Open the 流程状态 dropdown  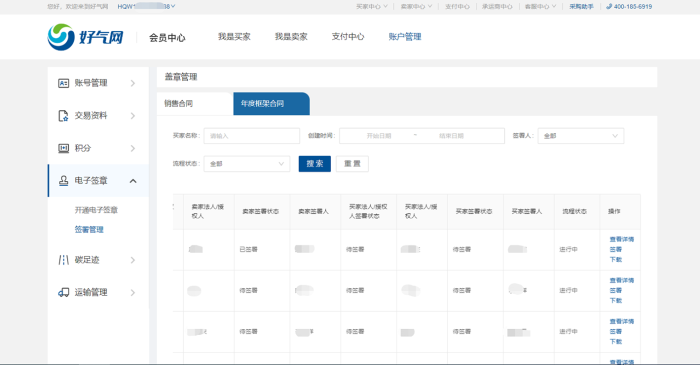tap(247, 164)
